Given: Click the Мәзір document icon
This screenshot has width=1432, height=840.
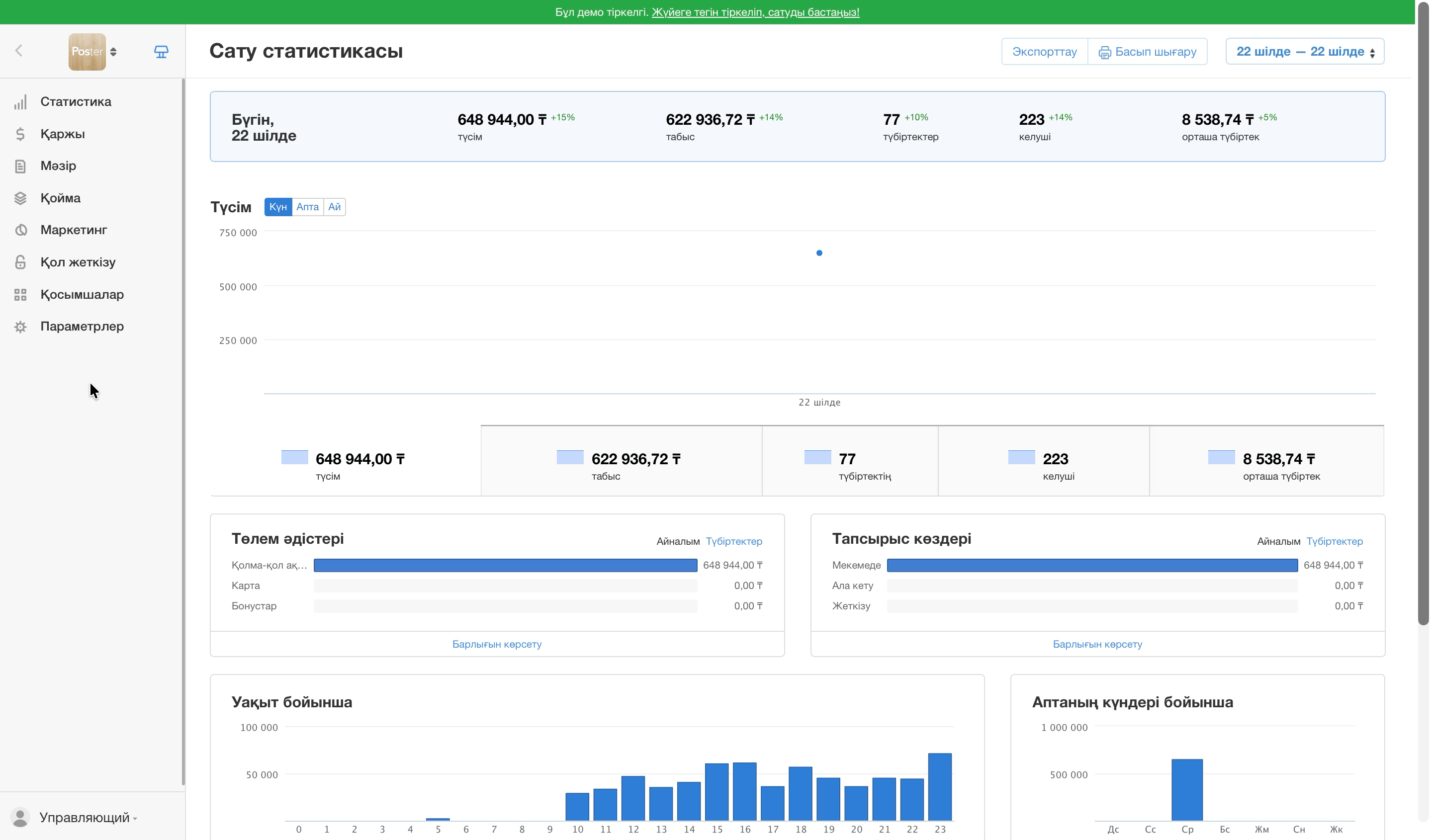Looking at the screenshot, I should [20, 166].
